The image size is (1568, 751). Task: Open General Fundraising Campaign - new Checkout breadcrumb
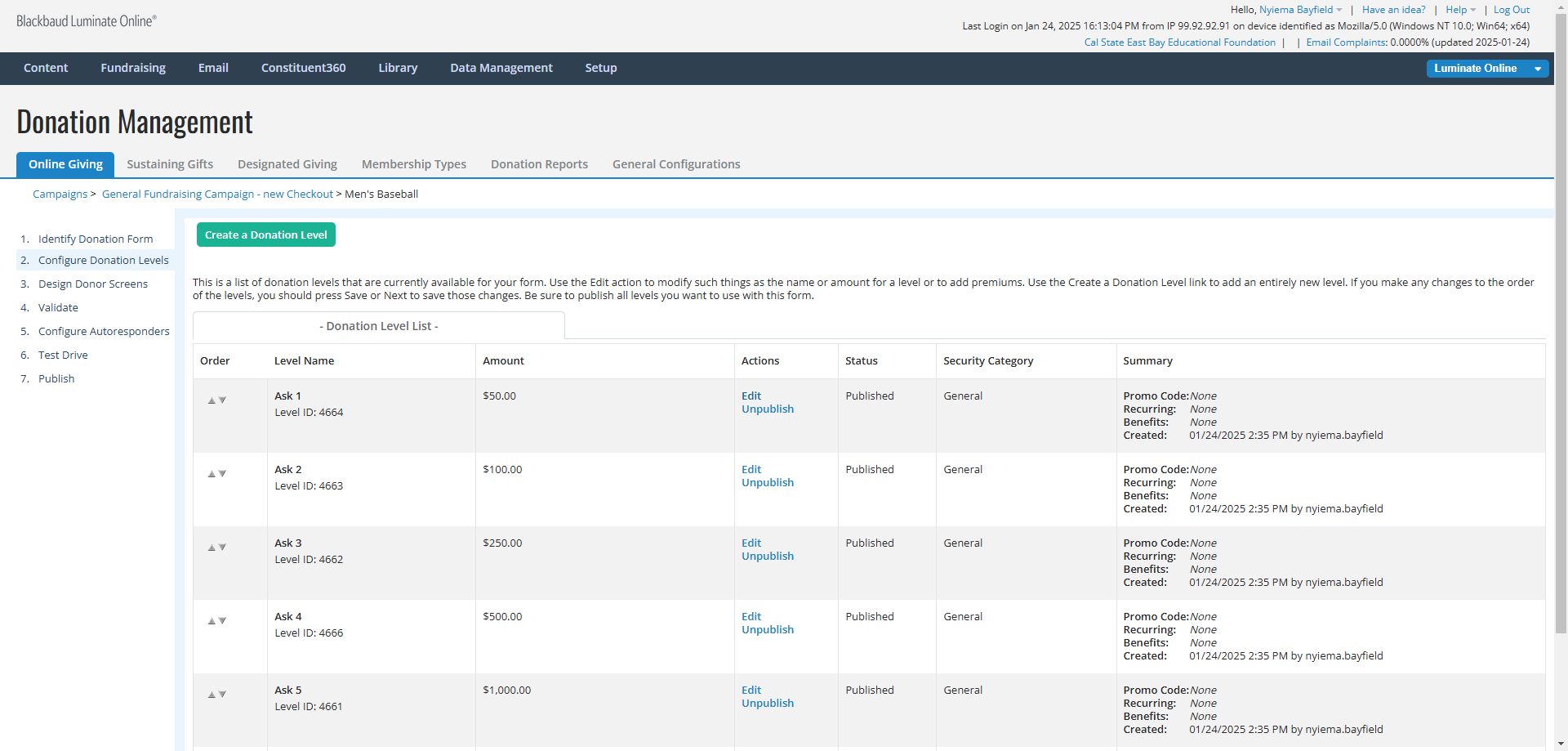[x=217, y=194]
